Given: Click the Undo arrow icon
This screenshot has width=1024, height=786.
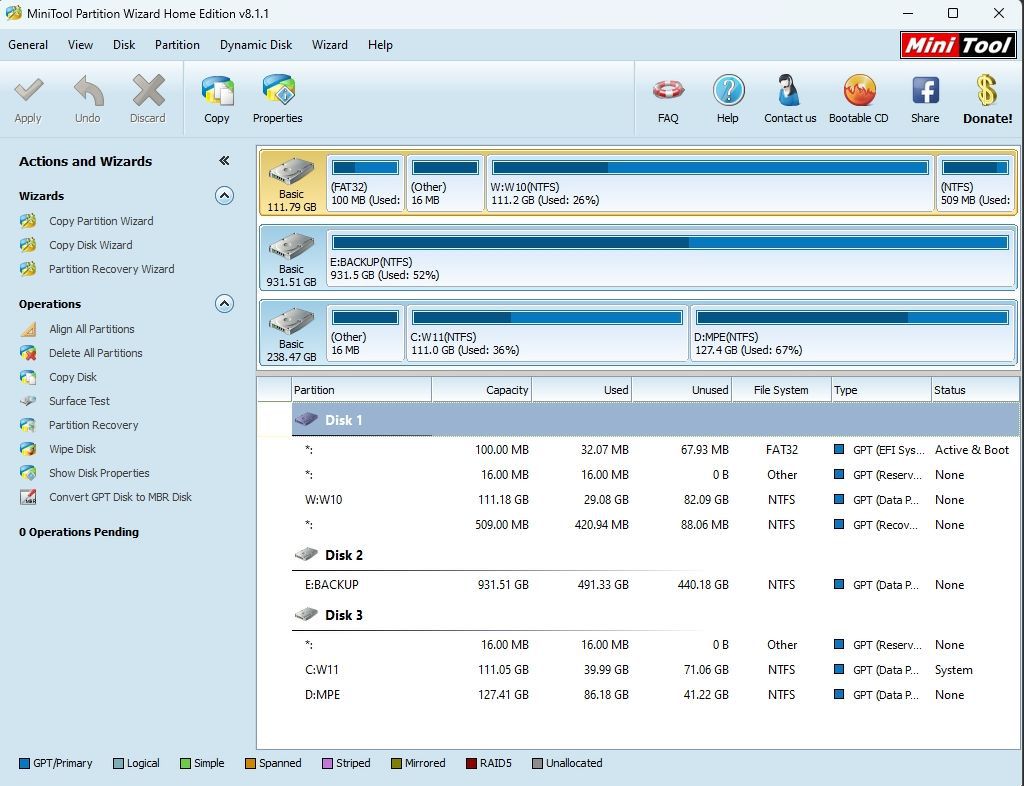Looking at the screenshot, I should coord(88,91).
